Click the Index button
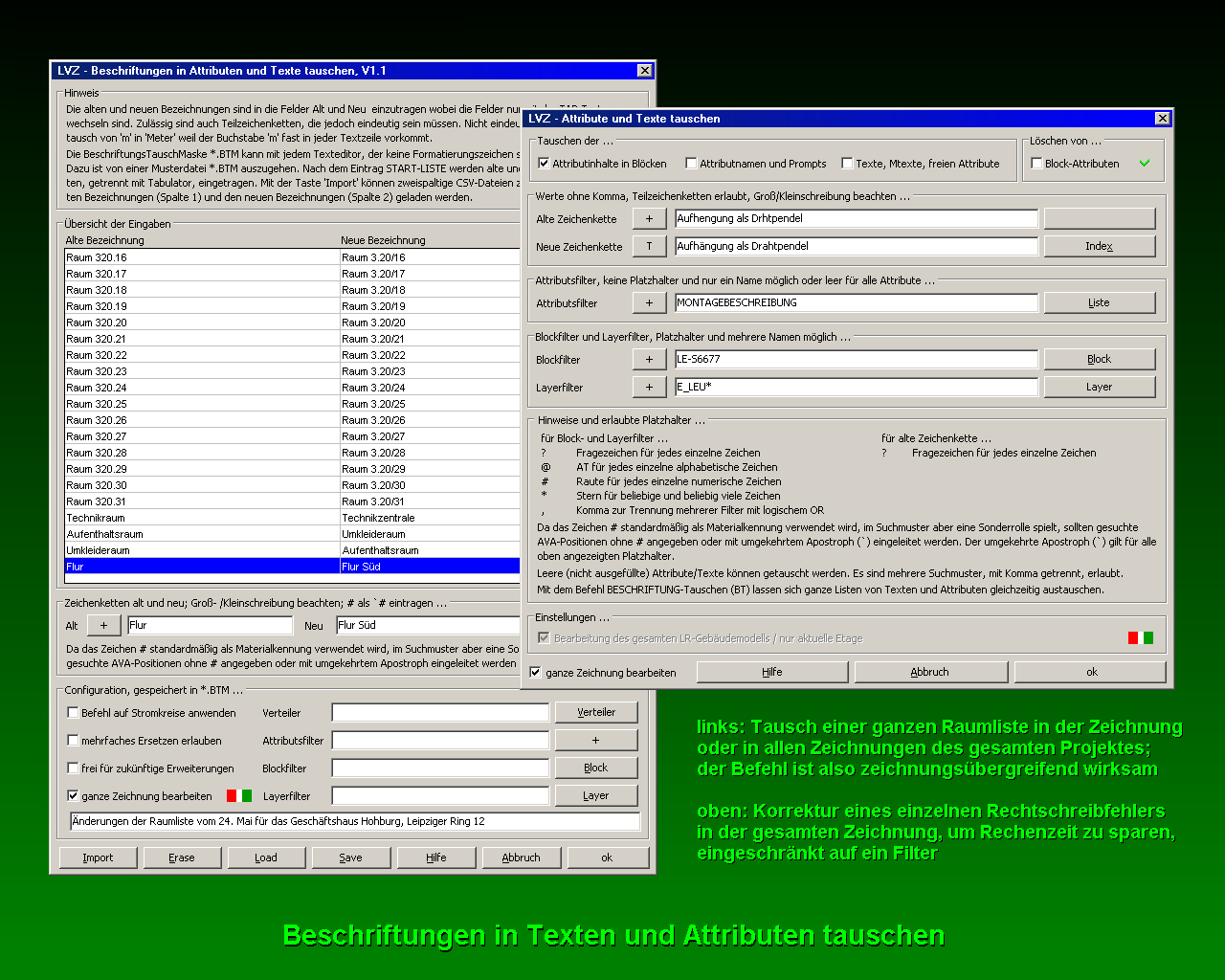 coord(1099,247)
